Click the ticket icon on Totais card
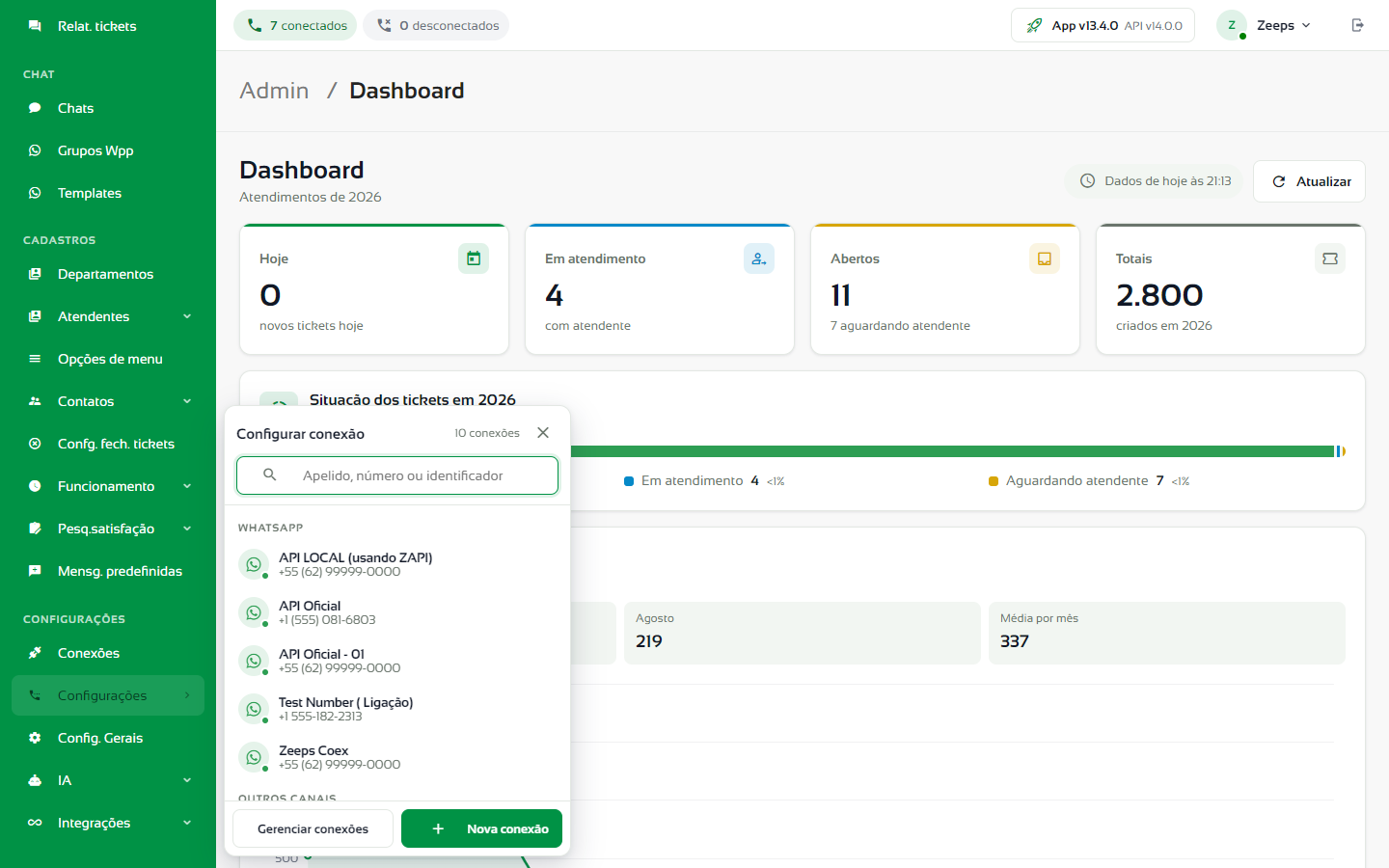The width and height of the screenshot is (1389, 868). coord(1330,258)
